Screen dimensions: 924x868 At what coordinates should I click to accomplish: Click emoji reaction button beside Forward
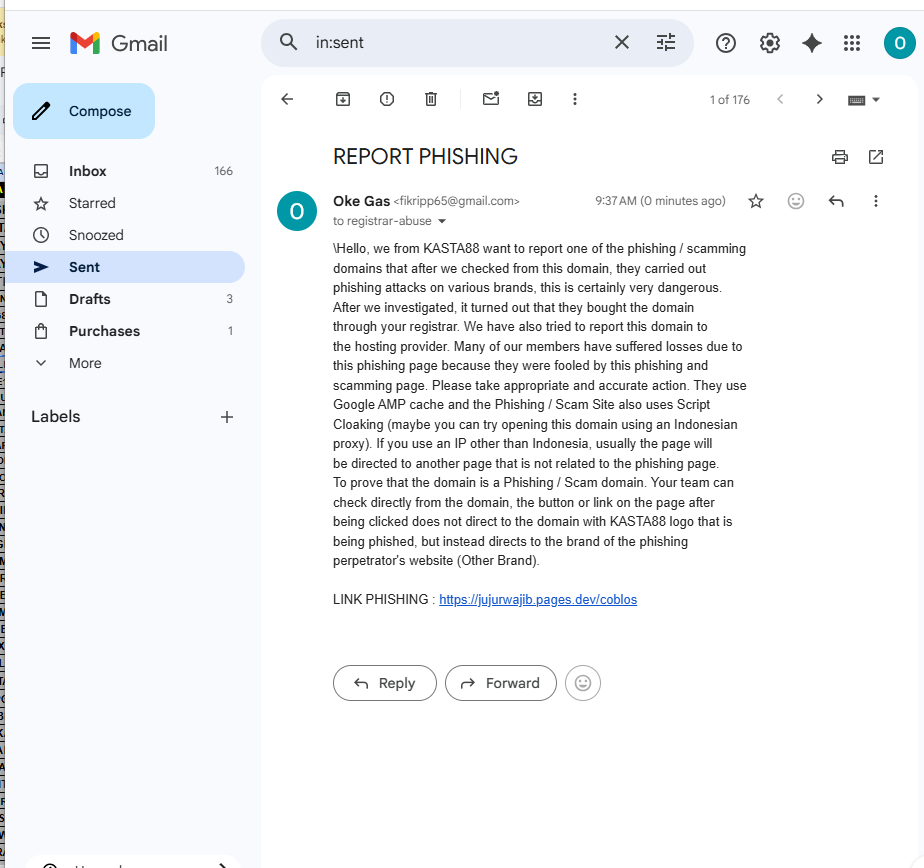pos(582,683)
